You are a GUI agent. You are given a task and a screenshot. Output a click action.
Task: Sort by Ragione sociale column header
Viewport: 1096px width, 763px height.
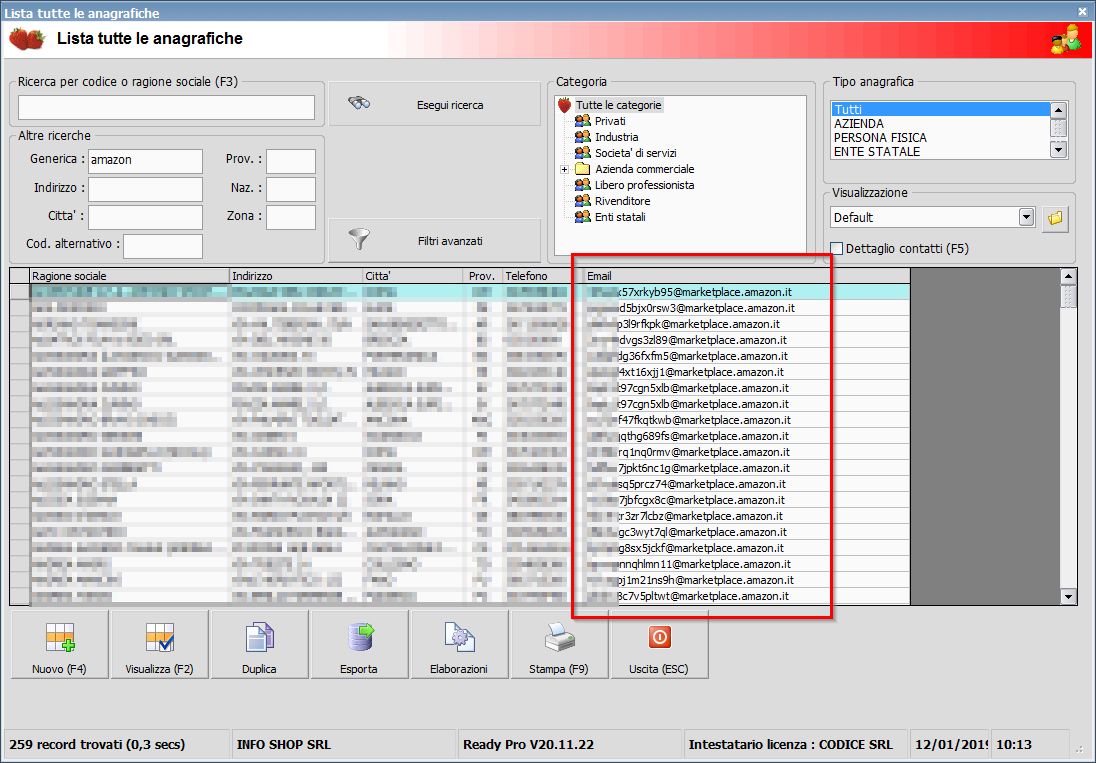click(x=129, y=276)
